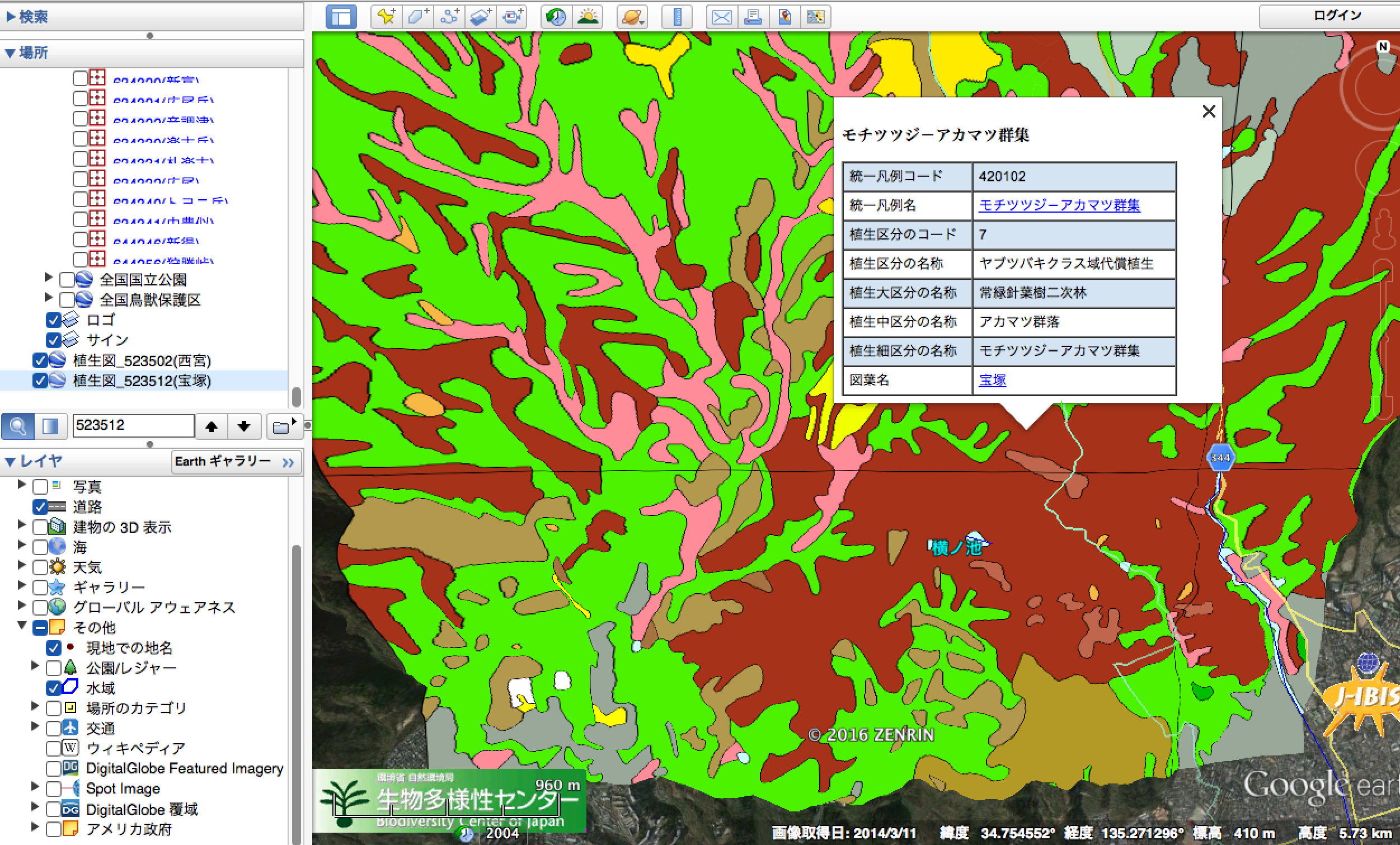Open the Earth ギャラリー tab
Screen dimensions: 1400x845
click(236, 462)
